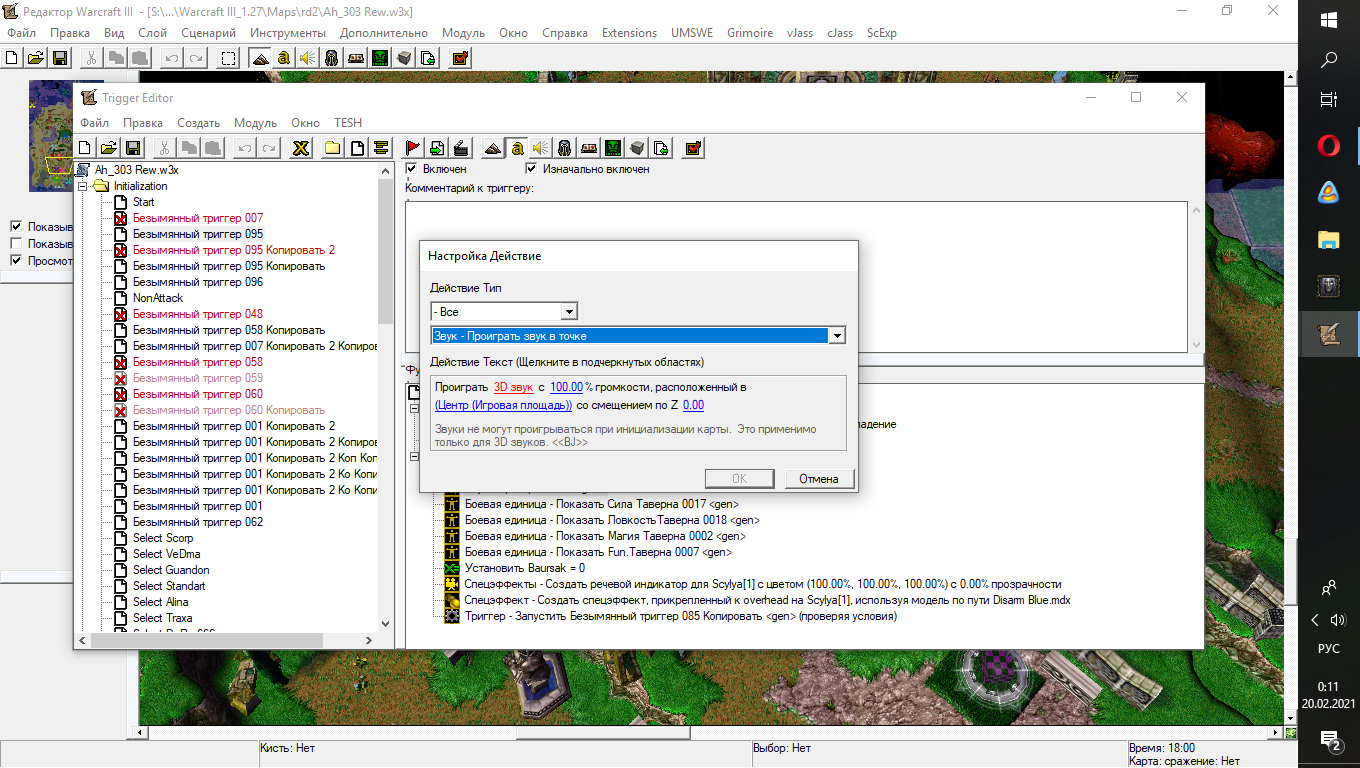Open map folder icon in Trigger Editor toolbar
Image resolution: width=1360 pixels, height=768 pixels.
(x=108, y=148)
